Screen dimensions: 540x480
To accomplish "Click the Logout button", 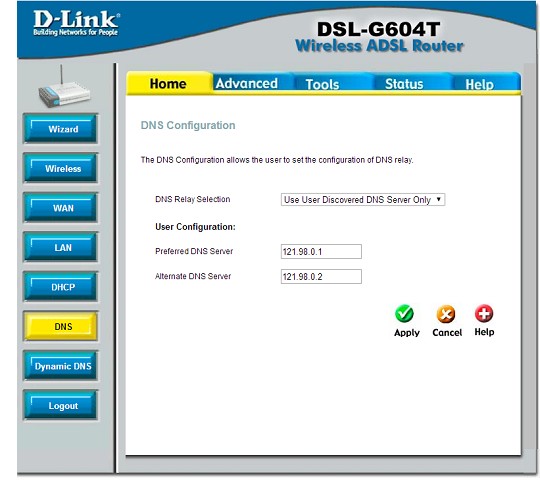I will coord(61,405).
